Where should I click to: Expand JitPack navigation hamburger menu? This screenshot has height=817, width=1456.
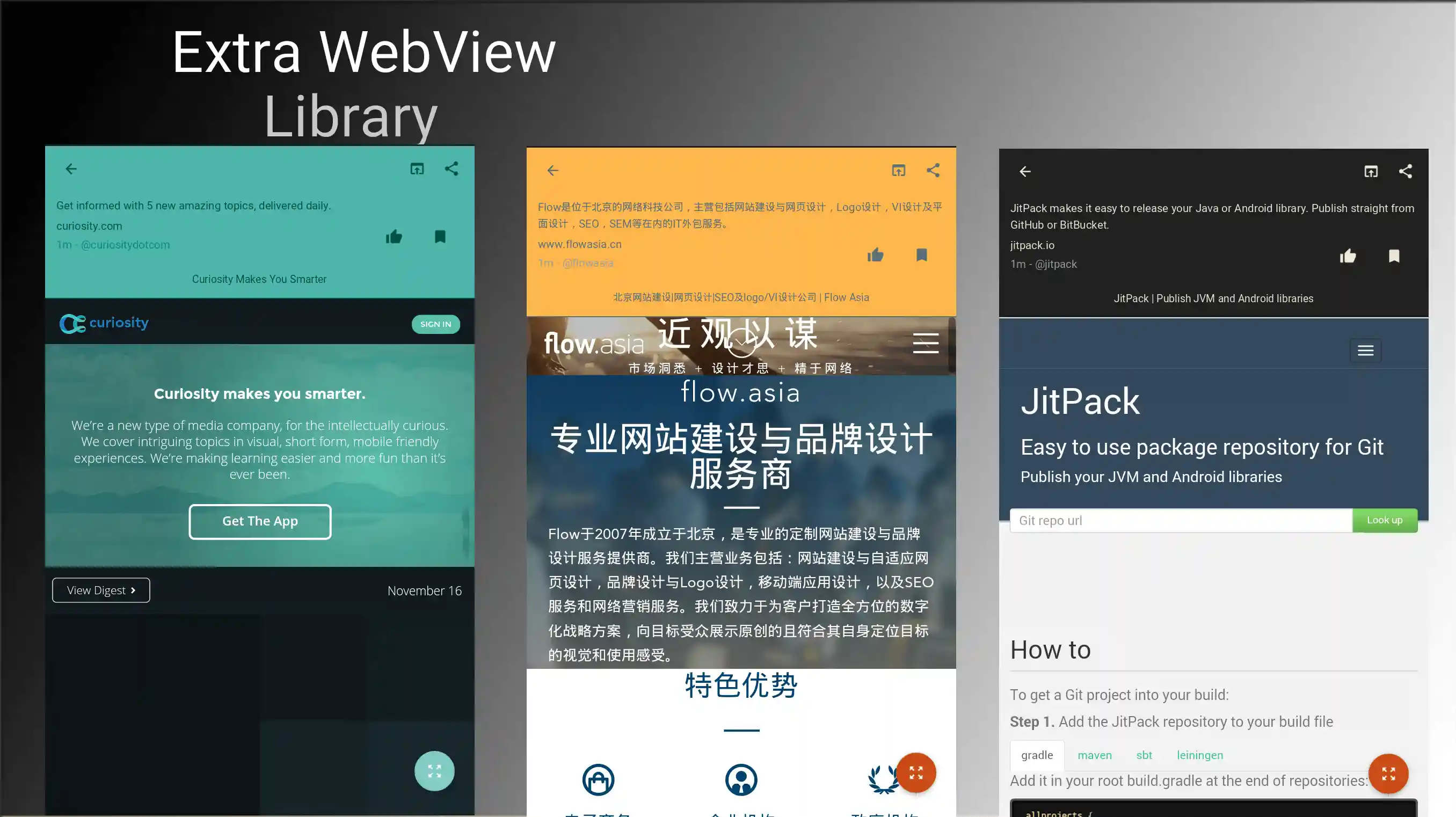pyautogui.click(x=1366, y=351)
